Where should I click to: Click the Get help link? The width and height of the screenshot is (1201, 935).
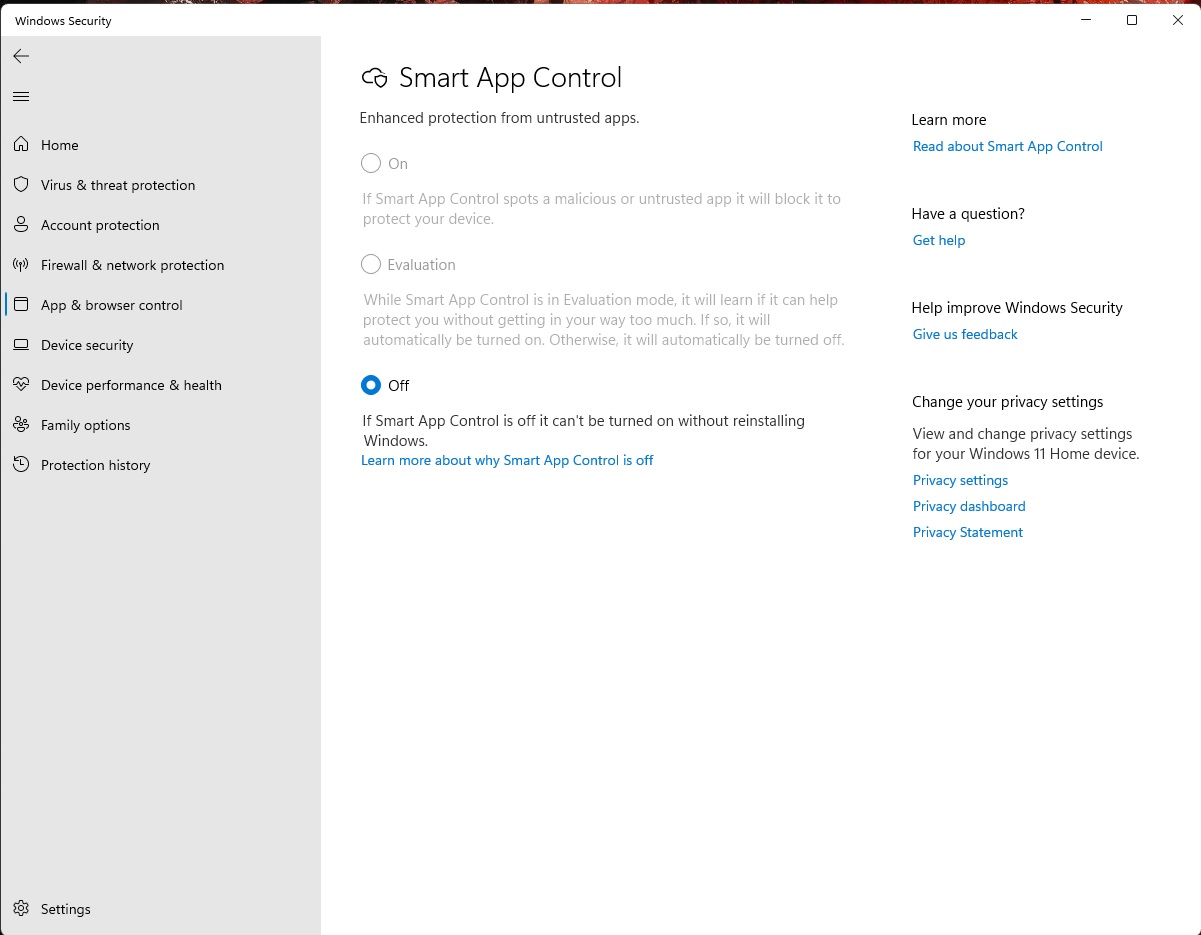coord(938,240)
